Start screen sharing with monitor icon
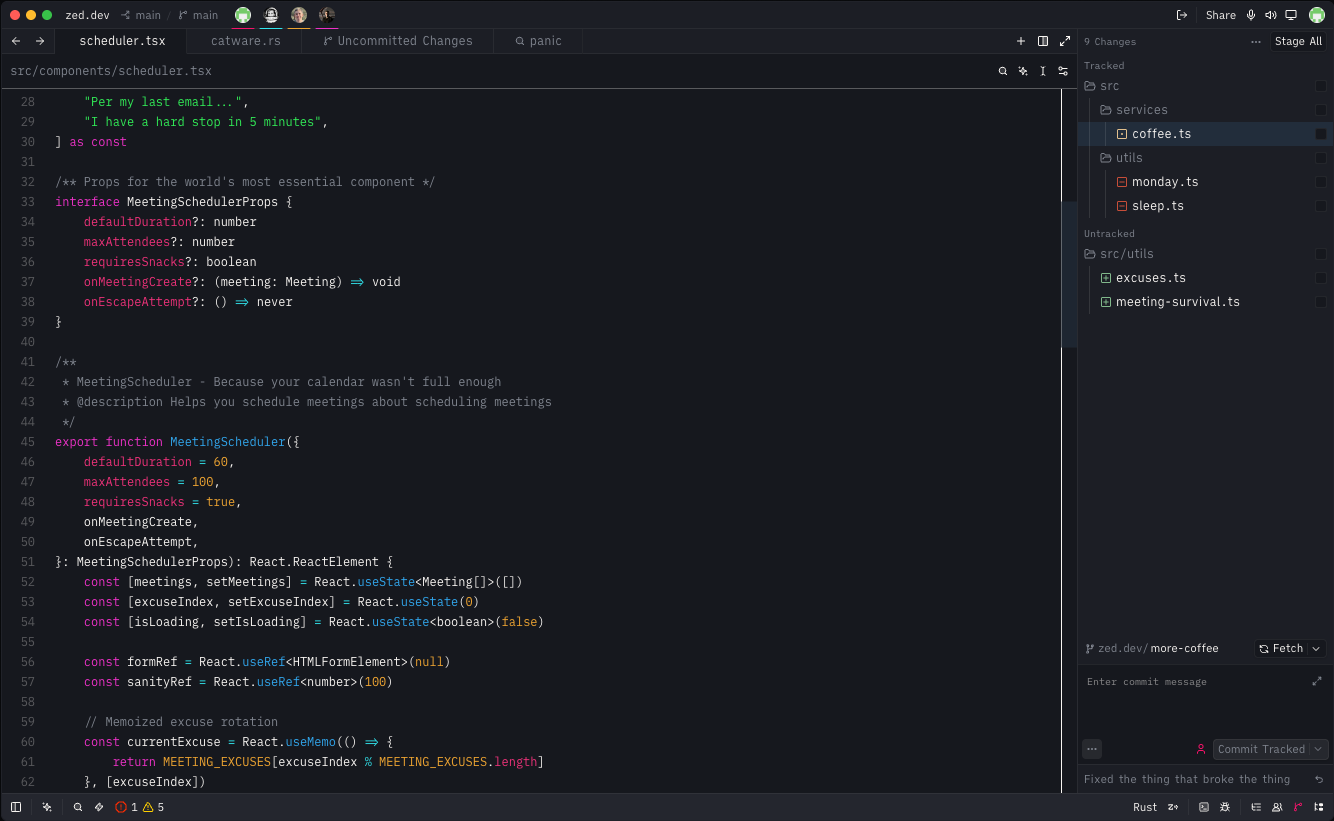The width and height of the screenshot is (1334, 821). [1291, 15]
